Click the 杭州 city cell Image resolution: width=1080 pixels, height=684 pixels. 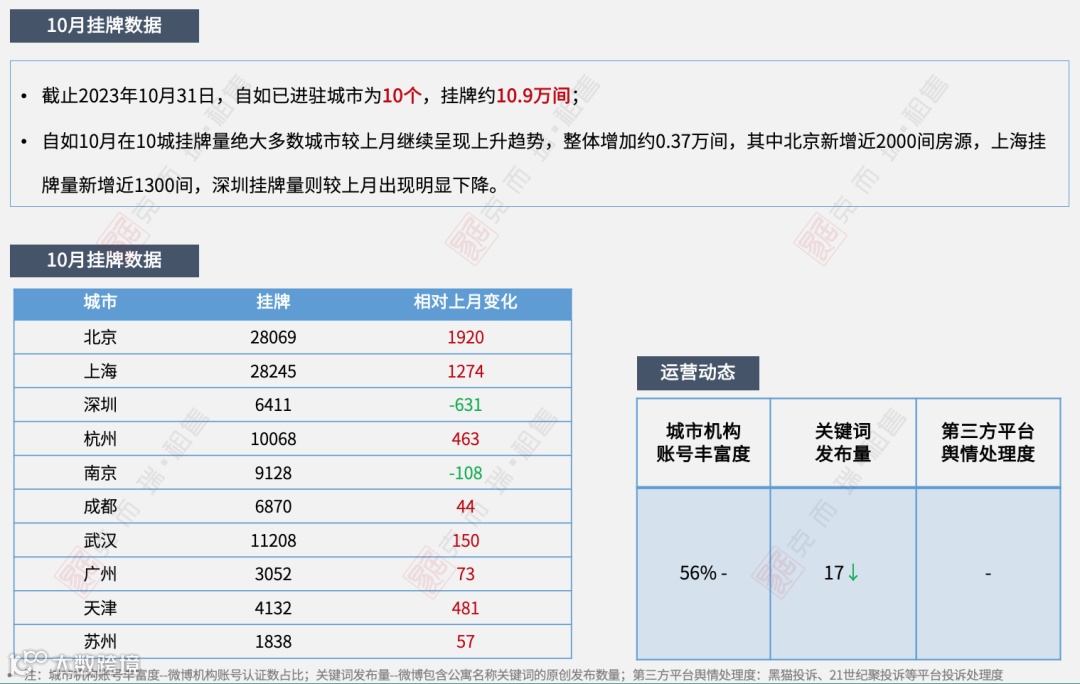pyautogui.click(x=101, y=439)
